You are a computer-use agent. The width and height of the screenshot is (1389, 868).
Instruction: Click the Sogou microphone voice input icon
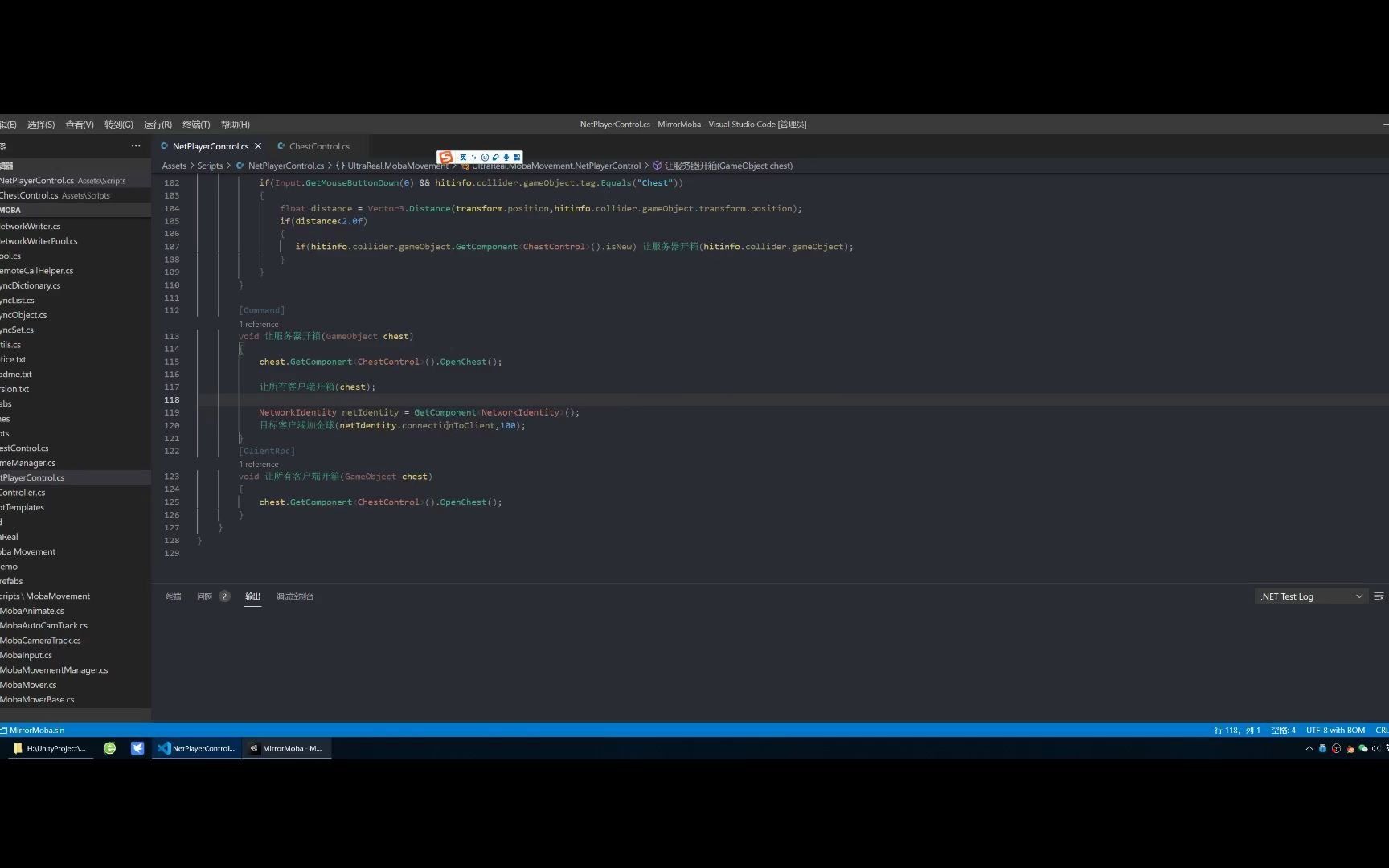coord(506,158)
